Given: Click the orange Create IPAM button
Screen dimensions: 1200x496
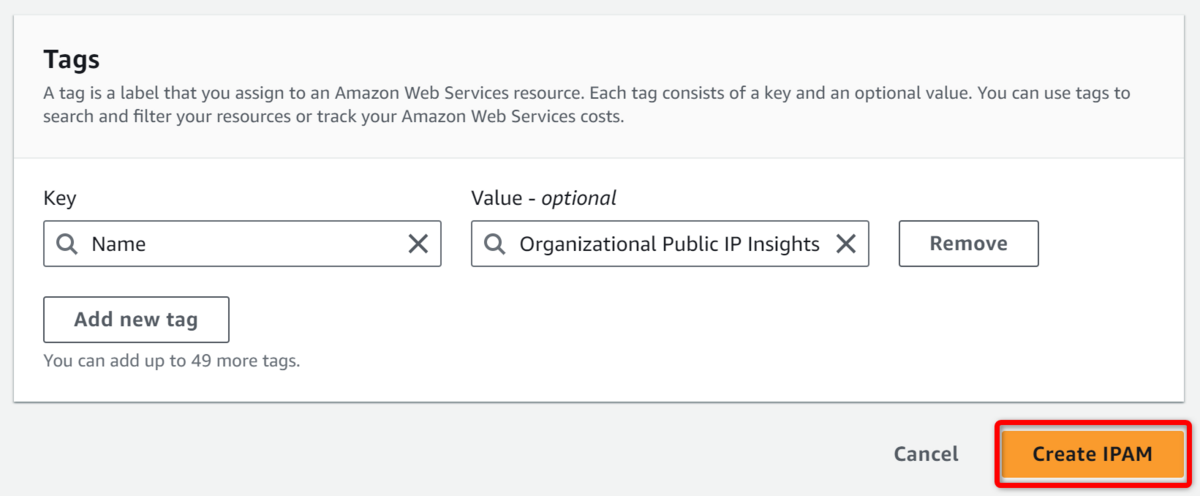Looking at the screenshot, I should pos(1092,454).
